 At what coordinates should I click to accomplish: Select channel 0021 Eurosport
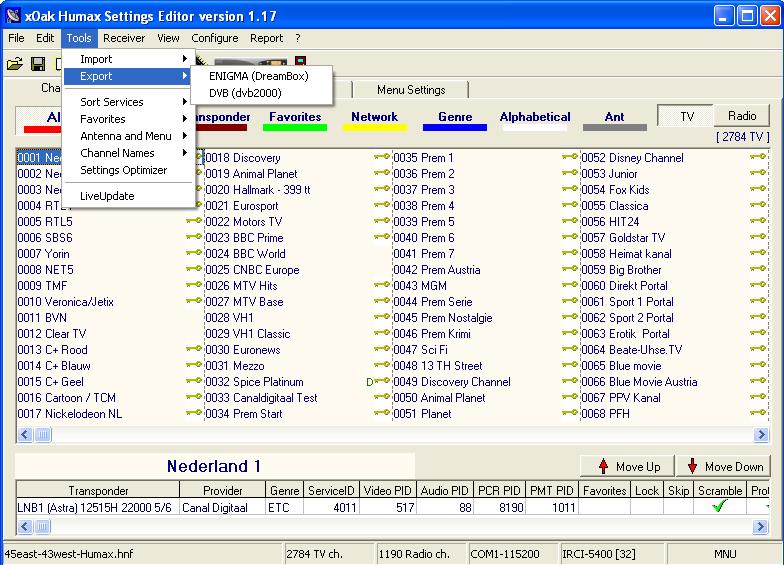pos(242,206)
